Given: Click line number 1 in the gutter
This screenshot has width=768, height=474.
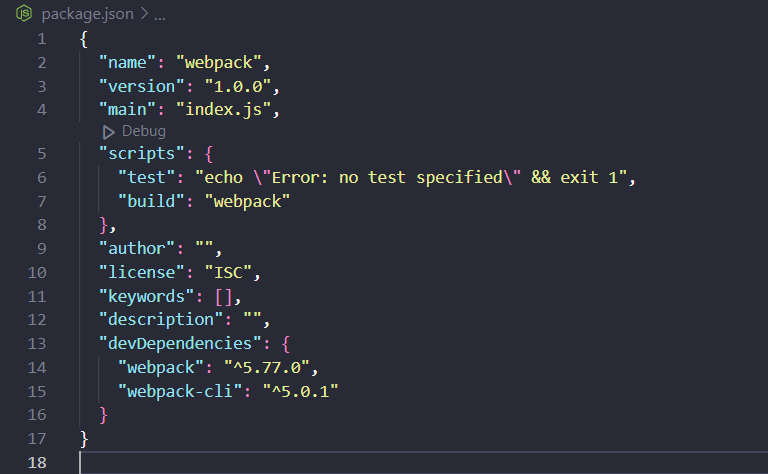Looking at the screenshot, I should click(x=41, y=39).
